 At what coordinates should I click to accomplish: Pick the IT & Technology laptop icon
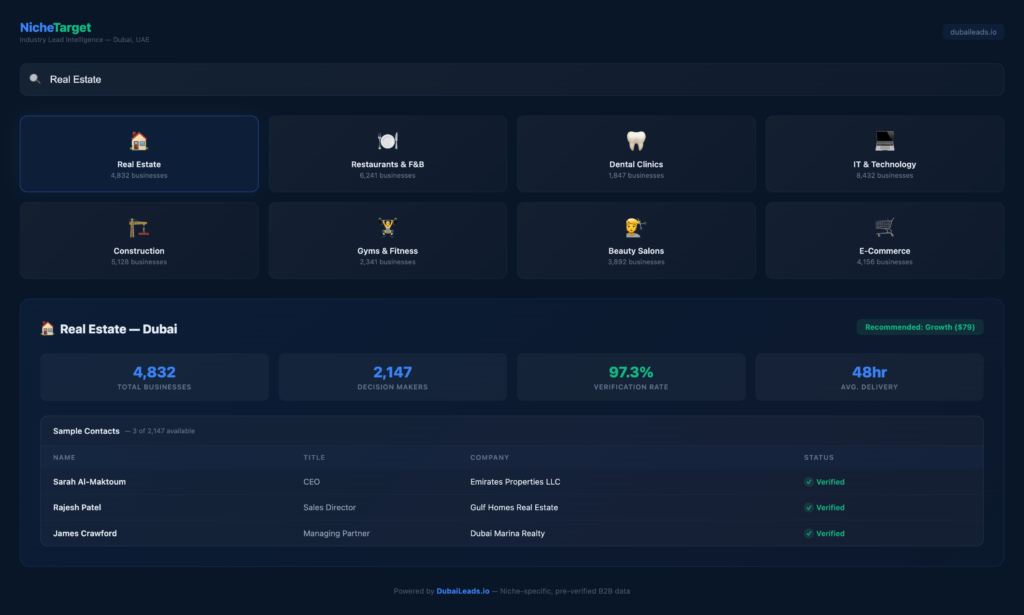tap(884, 142)
